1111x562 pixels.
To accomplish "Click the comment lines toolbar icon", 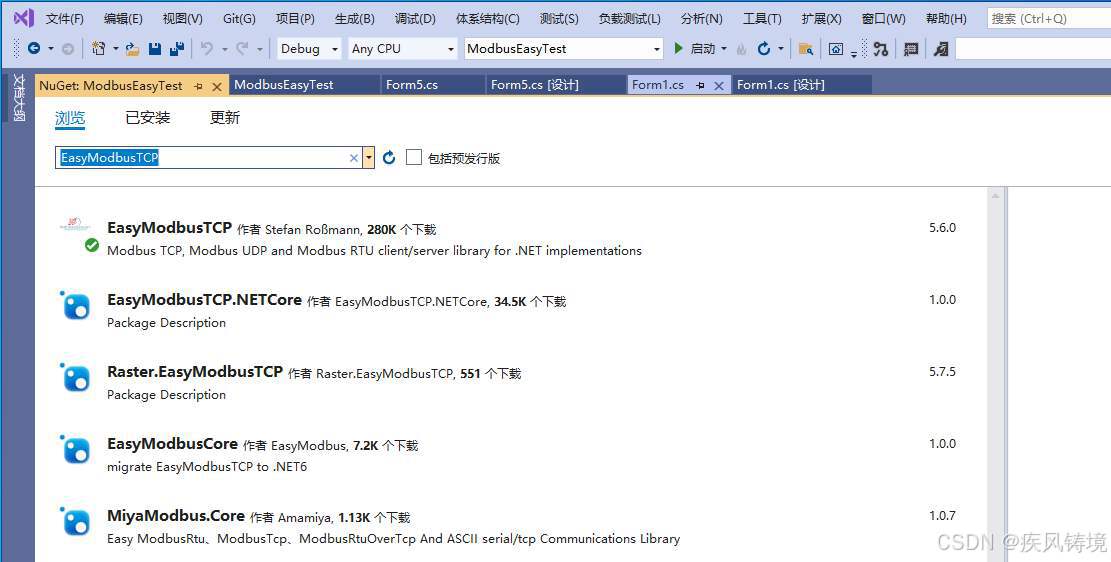I will pos(911,49).
